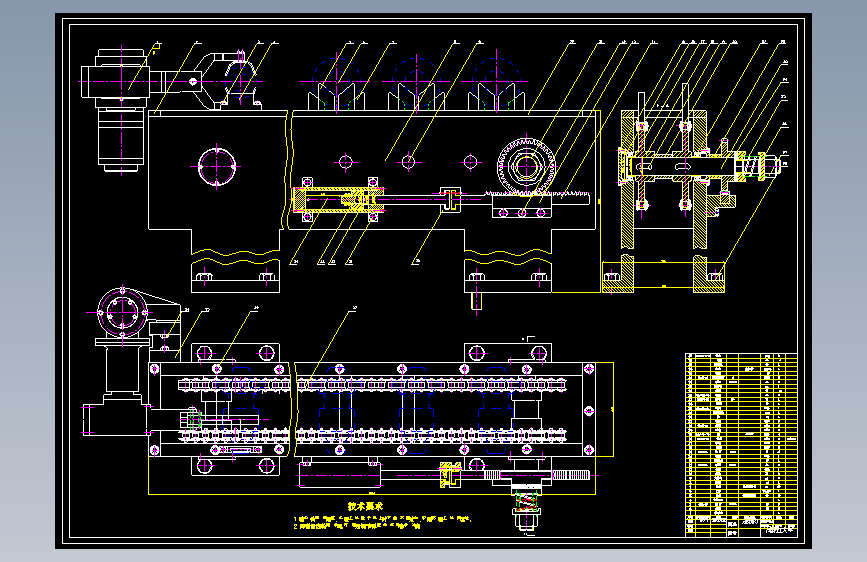
Task: Click the yellow 技术要求 heading text
Action: (365, 506)
